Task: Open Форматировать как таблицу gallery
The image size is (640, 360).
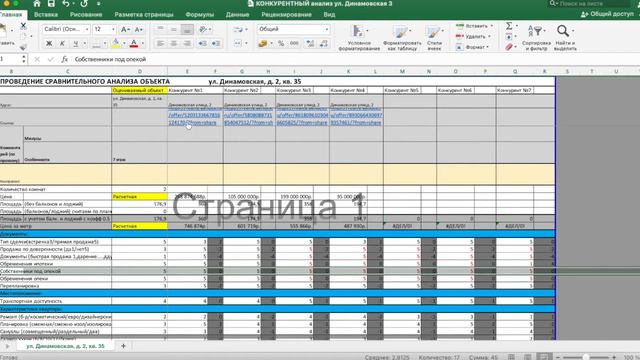Action: (402, 38)
